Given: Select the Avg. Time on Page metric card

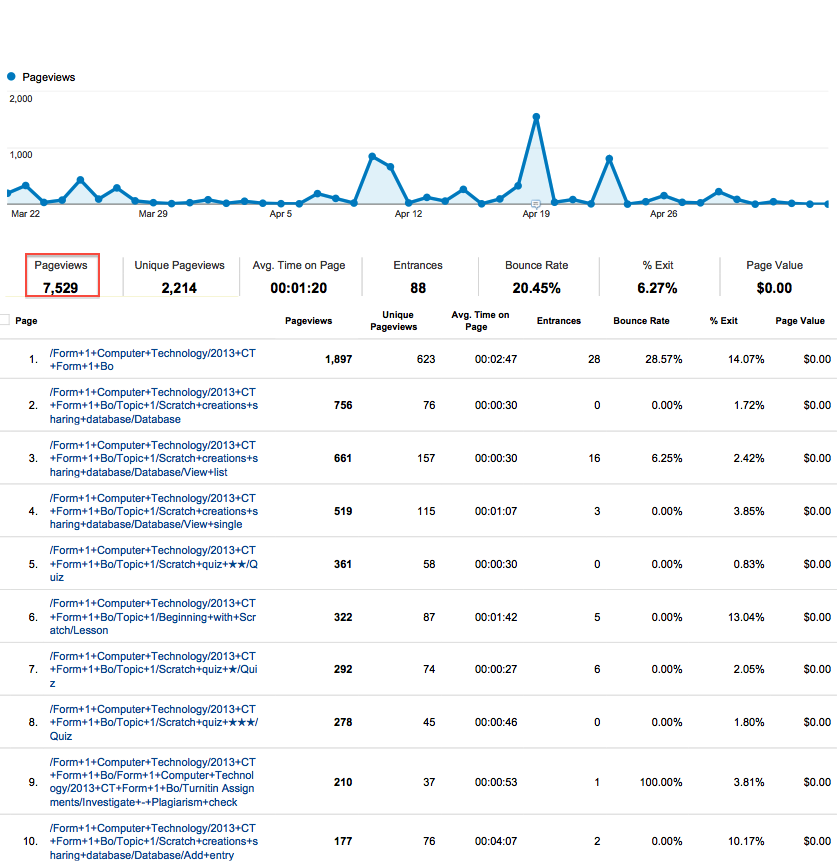Looking at the screenshot, I should (300, 273).
